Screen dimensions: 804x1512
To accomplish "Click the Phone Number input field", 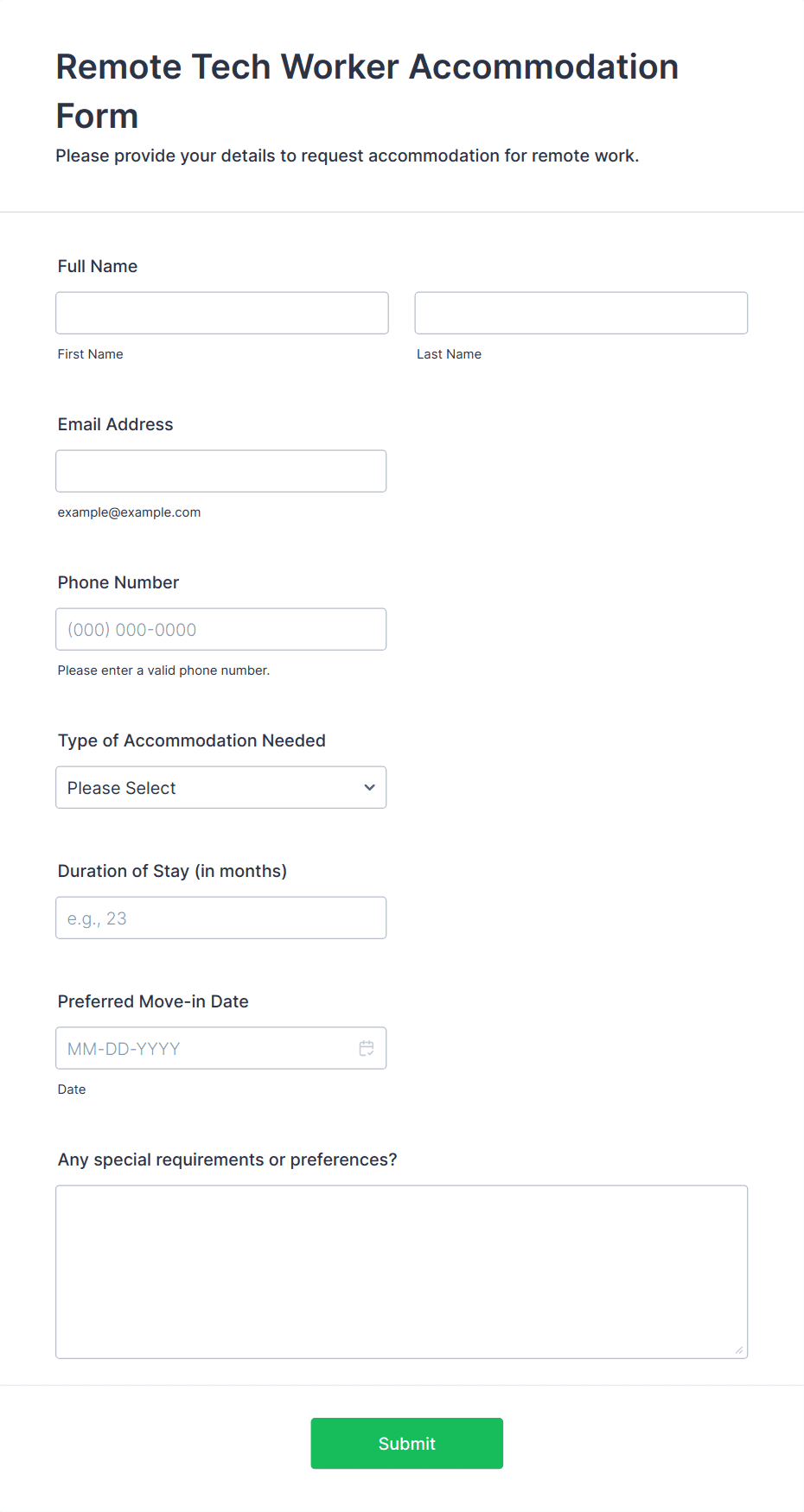I will click(x=220, y=629).
